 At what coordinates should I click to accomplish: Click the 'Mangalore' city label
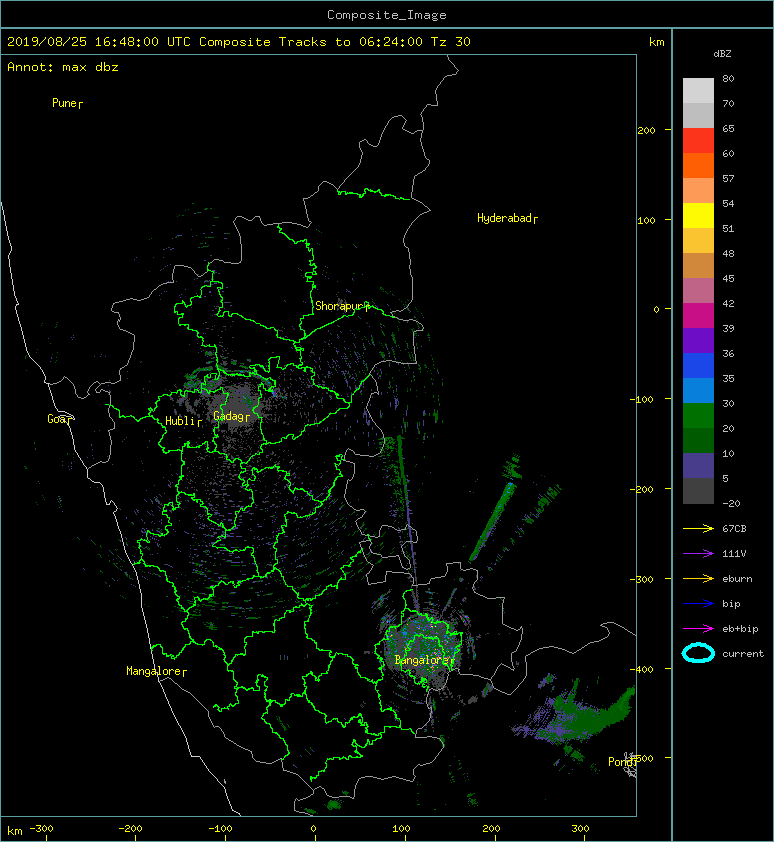(154, 671)
